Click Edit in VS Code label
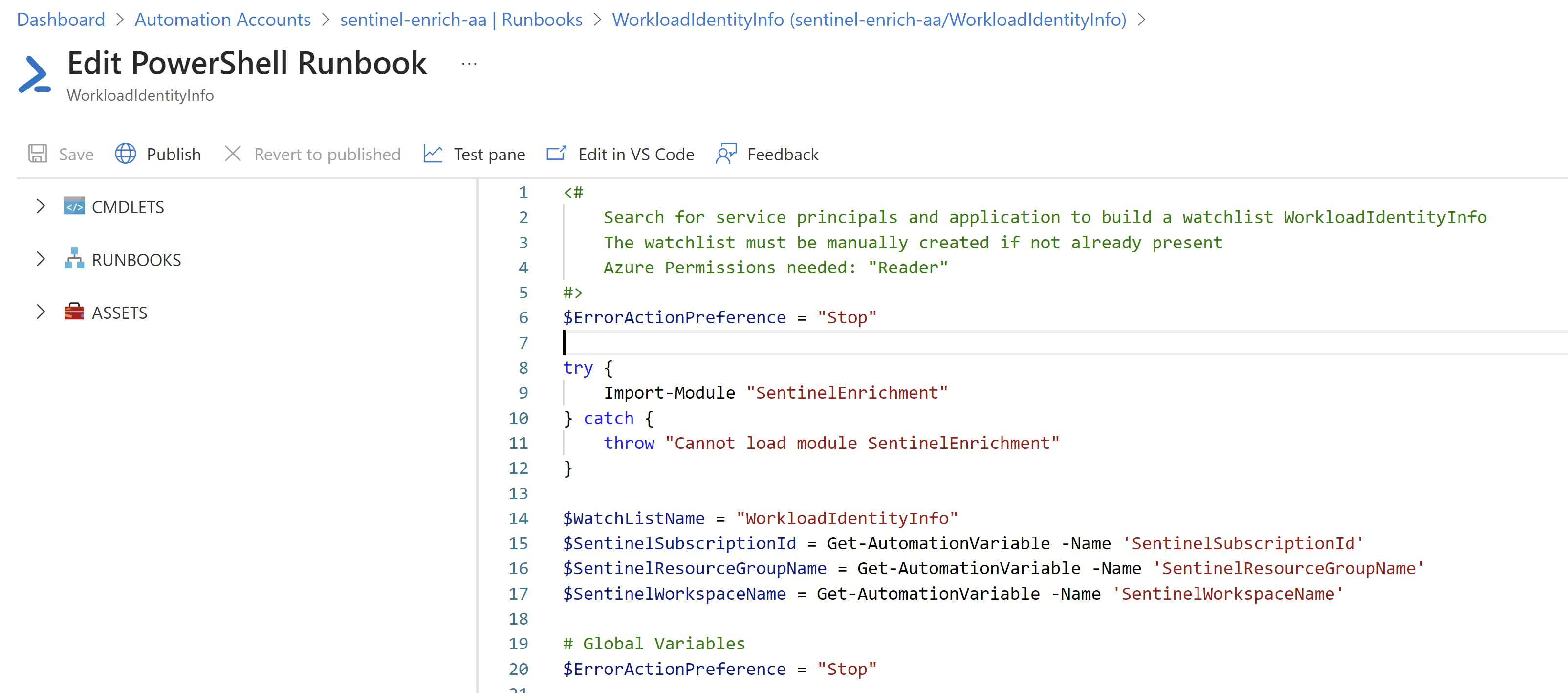 click(636, 155)
